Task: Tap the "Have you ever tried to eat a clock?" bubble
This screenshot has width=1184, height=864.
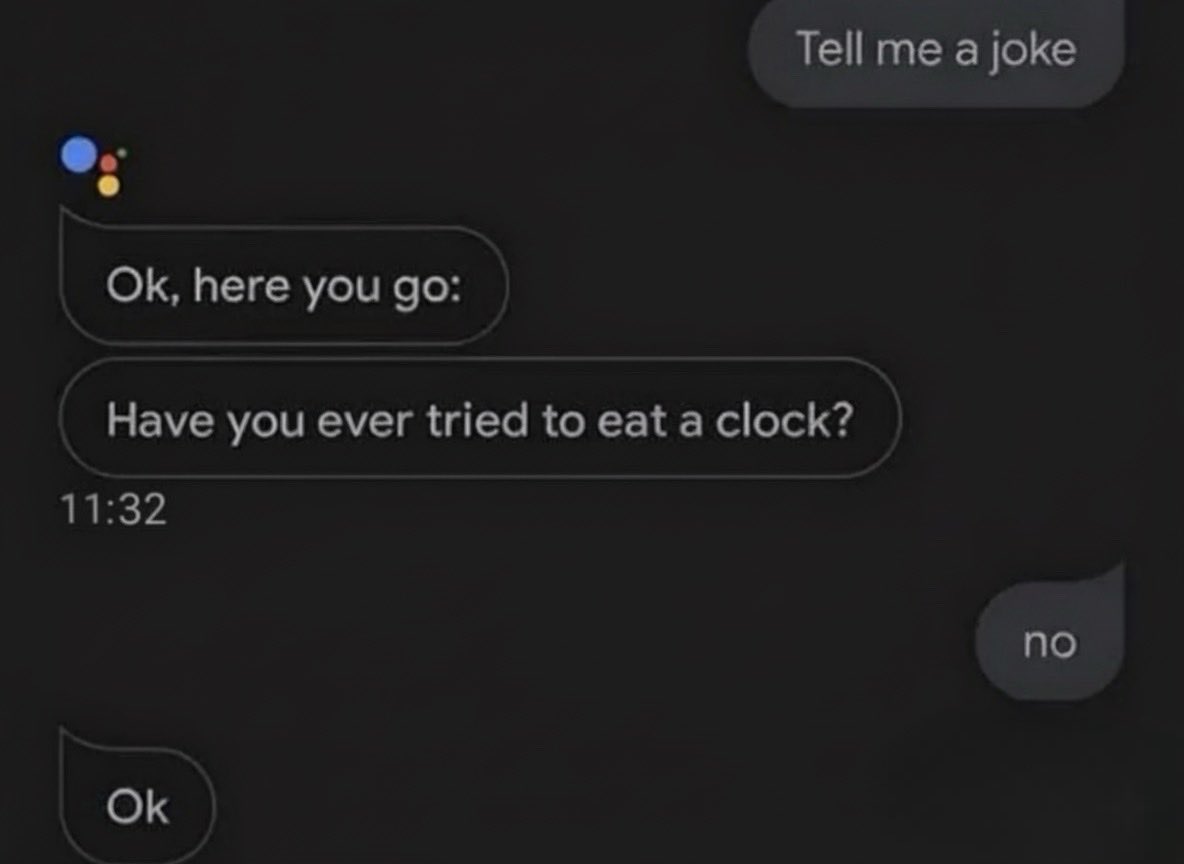Action: [x=480, y=421]
